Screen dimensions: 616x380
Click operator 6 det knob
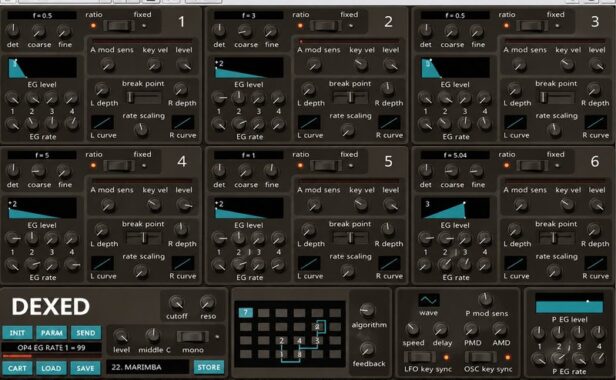426,170
